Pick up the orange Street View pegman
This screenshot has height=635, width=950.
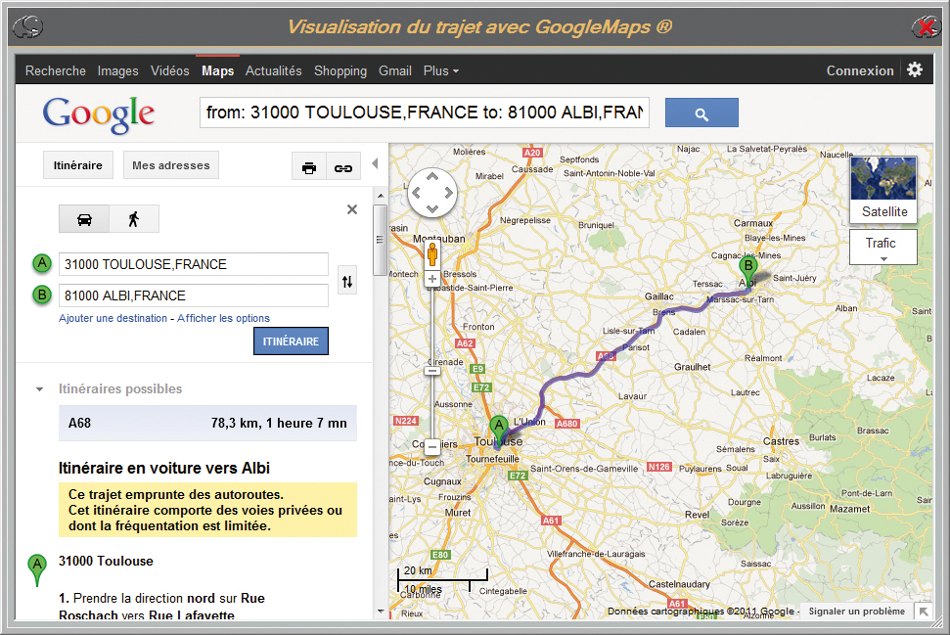pyautogui.click(x=432, y=254)
